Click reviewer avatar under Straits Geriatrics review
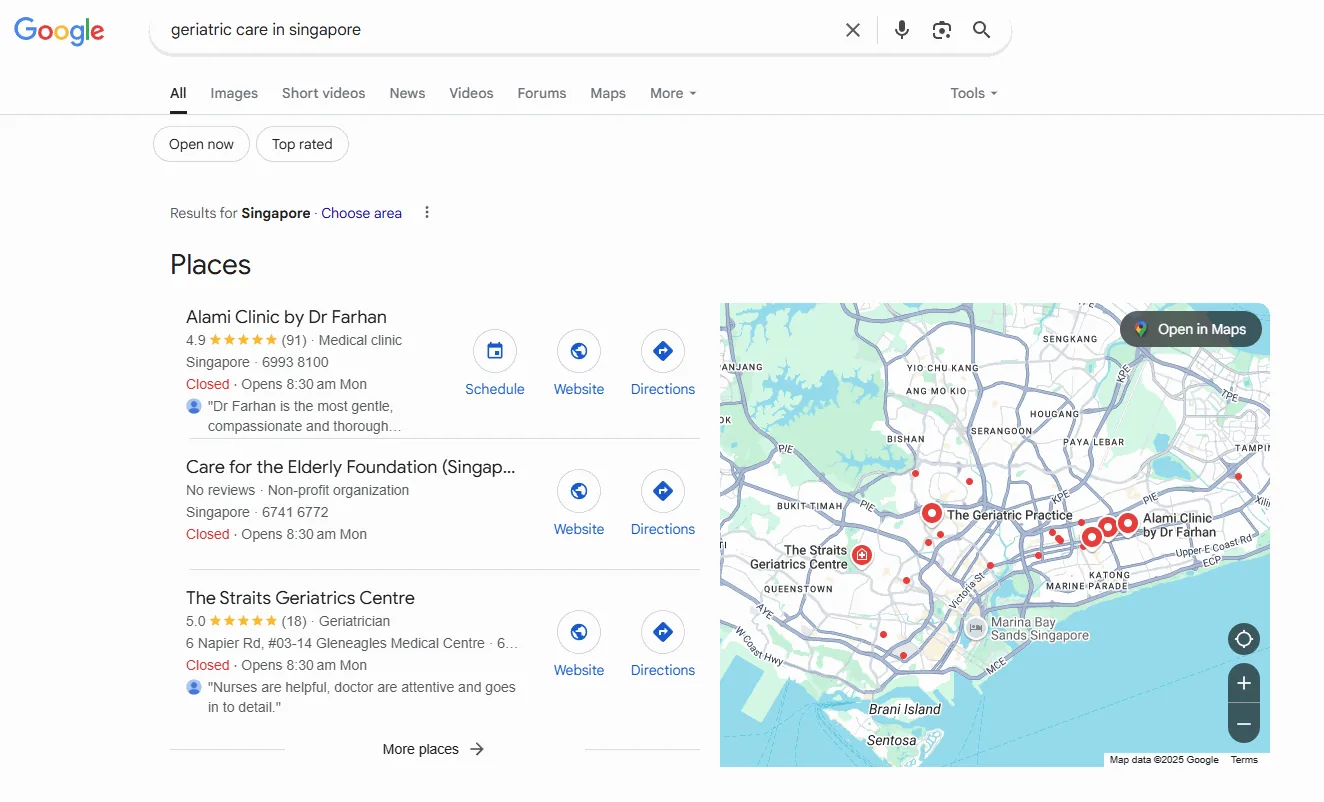This screenshot has width=1324, height=802. [x=194, y=687]
